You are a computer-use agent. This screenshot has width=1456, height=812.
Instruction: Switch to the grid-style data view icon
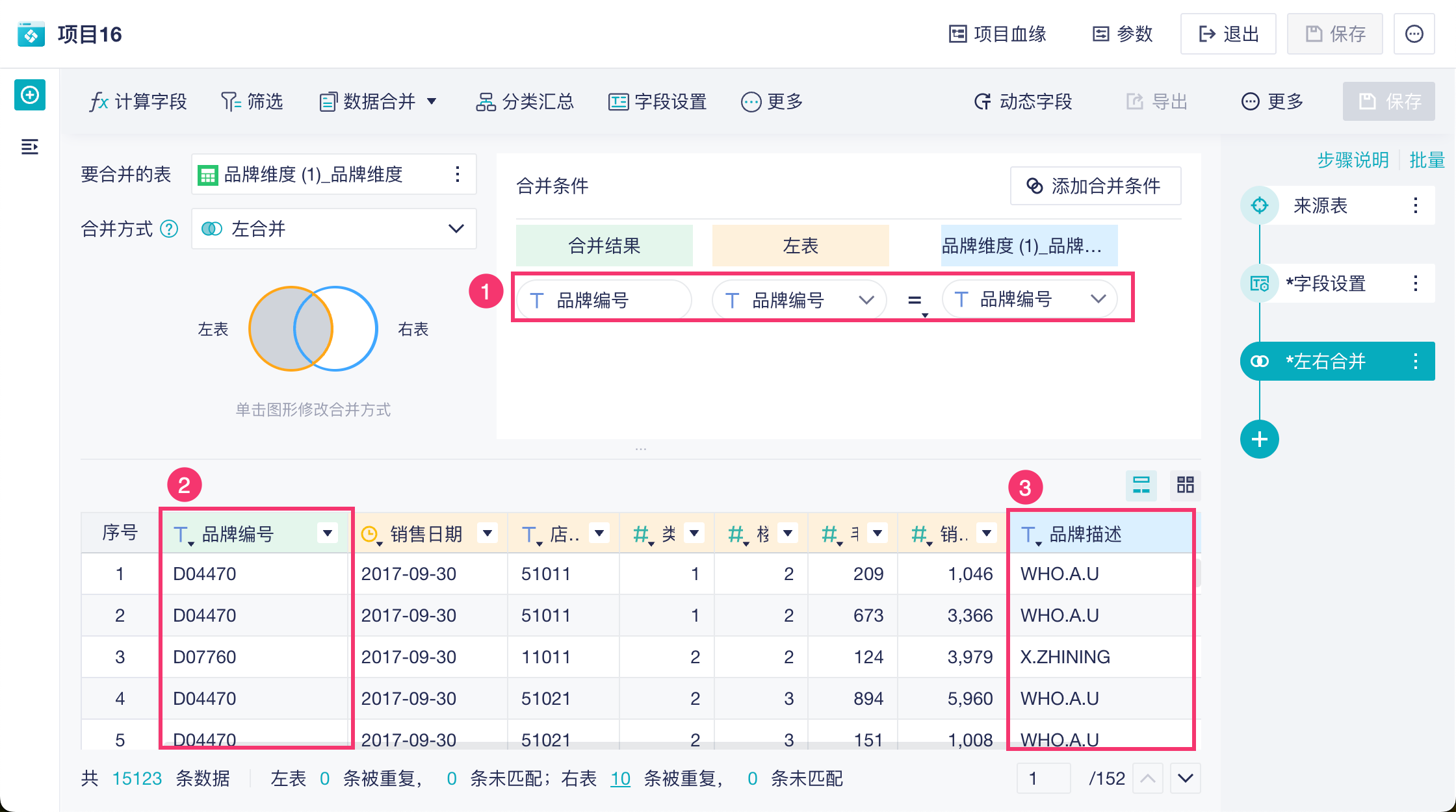tap(1186, 485)
